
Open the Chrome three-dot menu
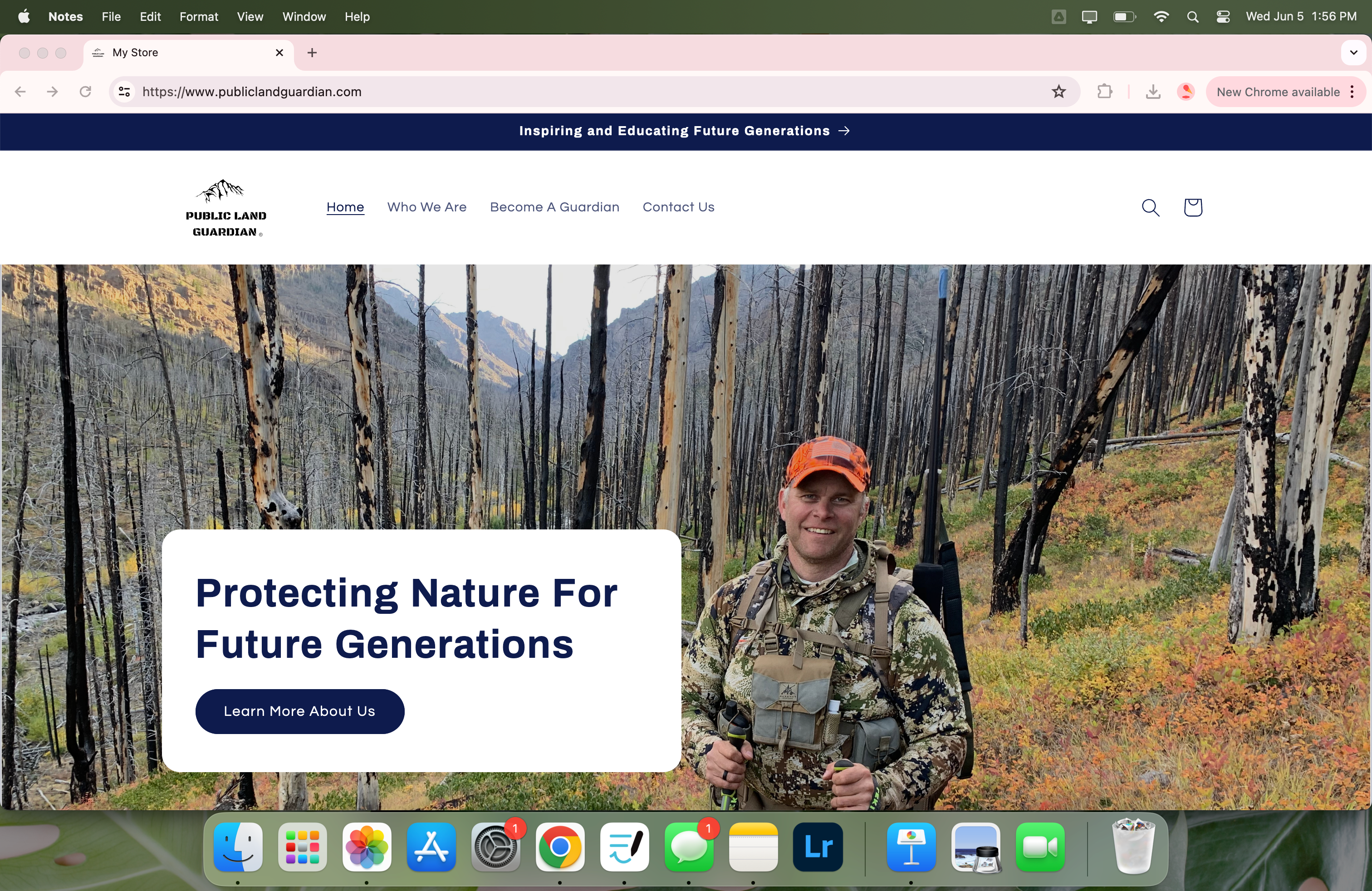tap(1352, 92)
